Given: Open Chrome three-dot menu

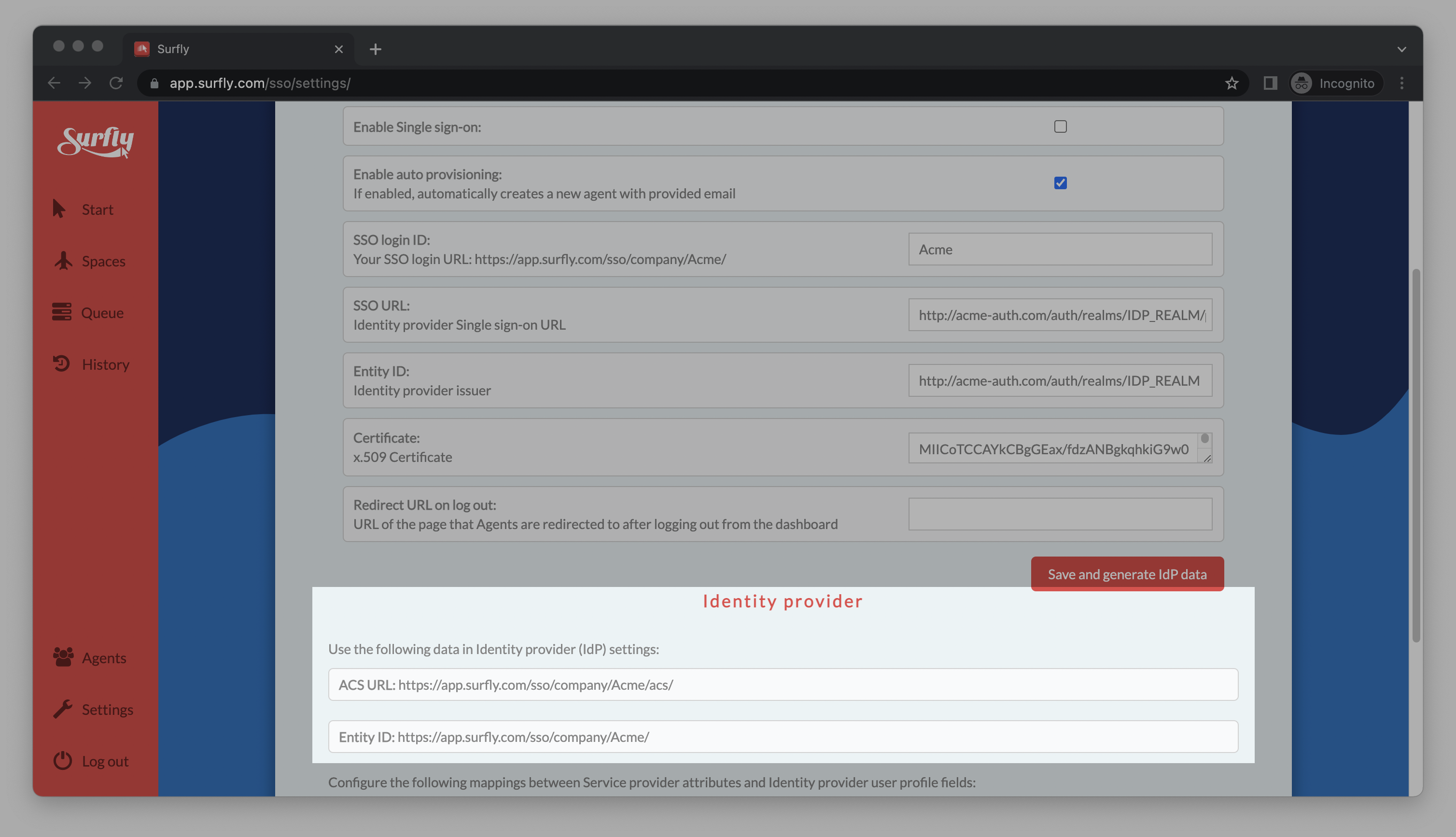Looking at the screenshot, I should tap(1401, 84).
